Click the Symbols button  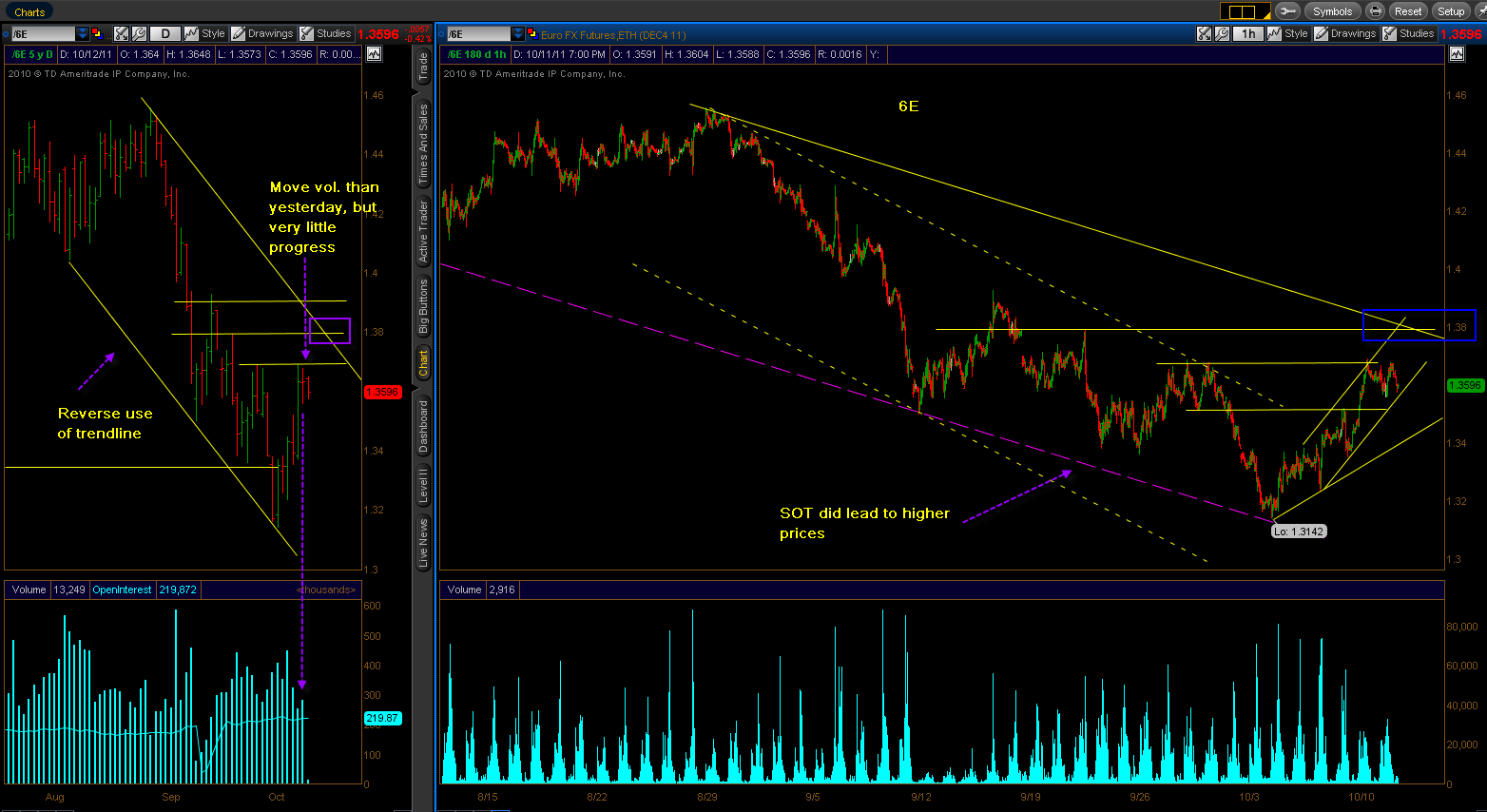pos(1332,11)
